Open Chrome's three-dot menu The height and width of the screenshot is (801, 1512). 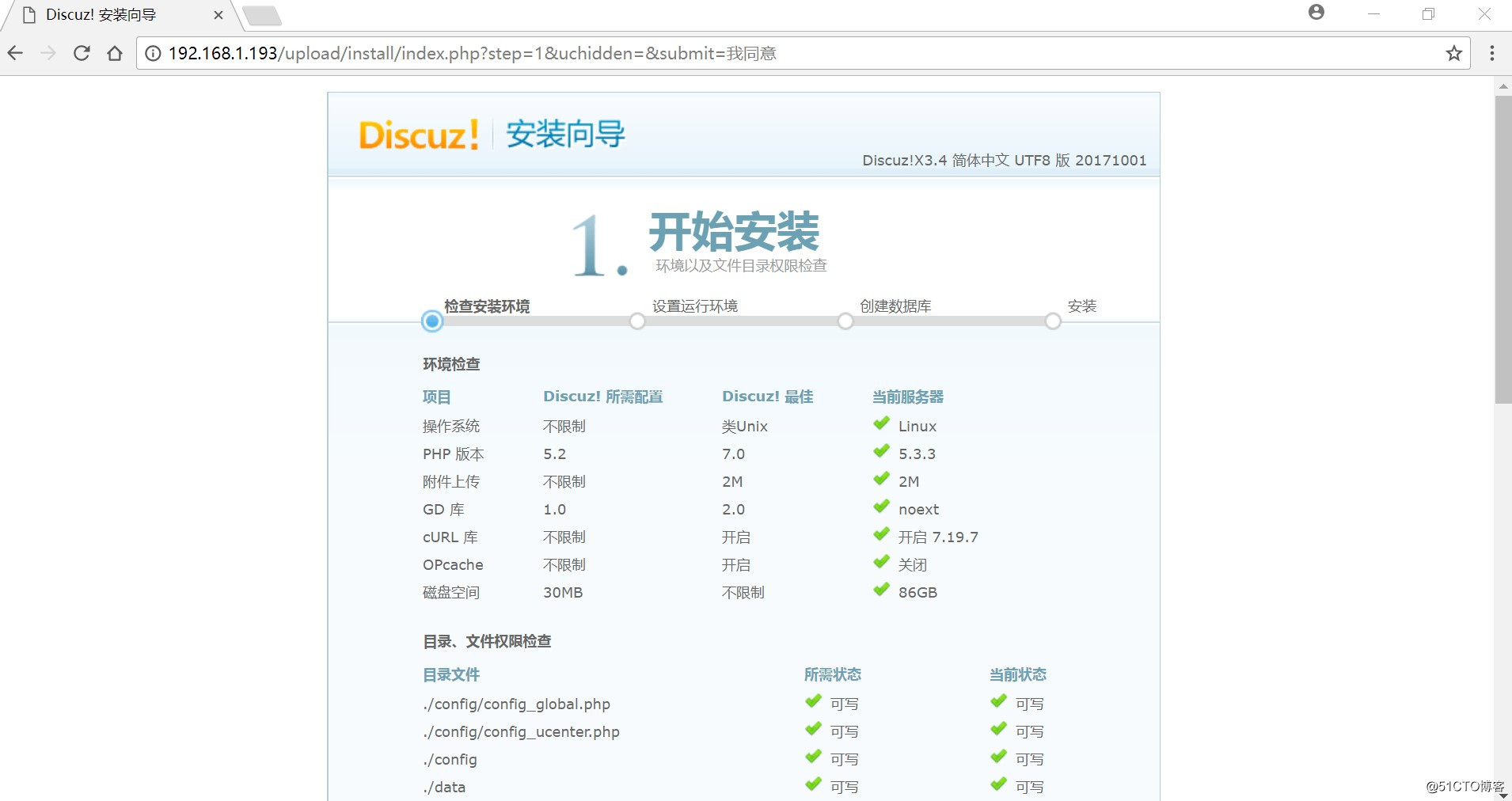(x=1491, y=53)
